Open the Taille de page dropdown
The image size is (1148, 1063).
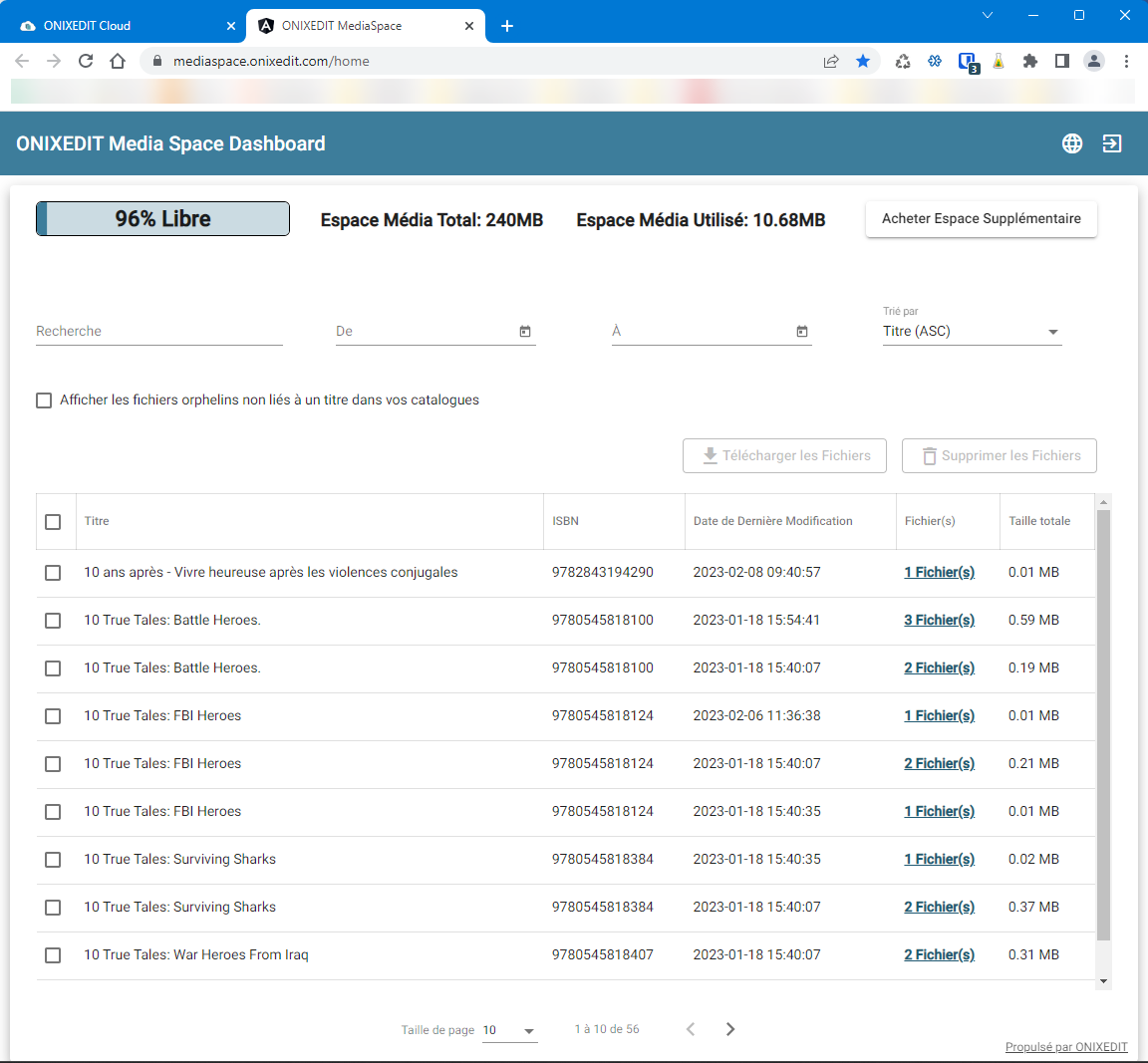click(x=509, y=1030)
